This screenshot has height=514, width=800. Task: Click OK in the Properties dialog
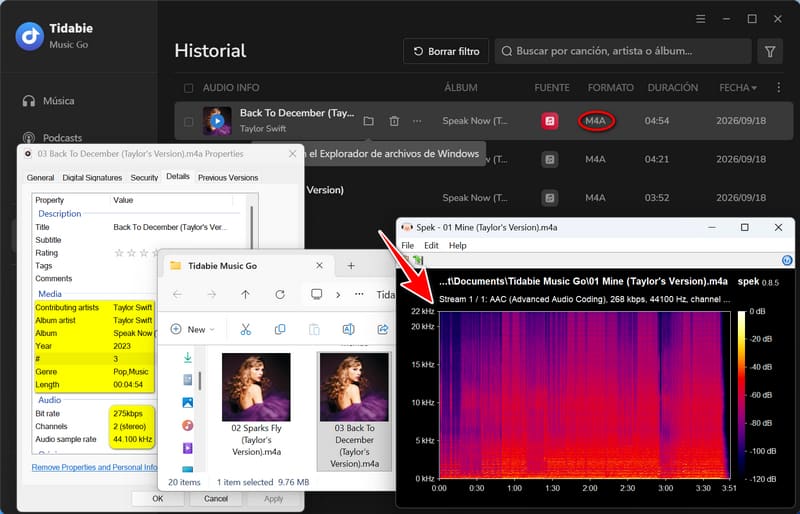(158, 498)
